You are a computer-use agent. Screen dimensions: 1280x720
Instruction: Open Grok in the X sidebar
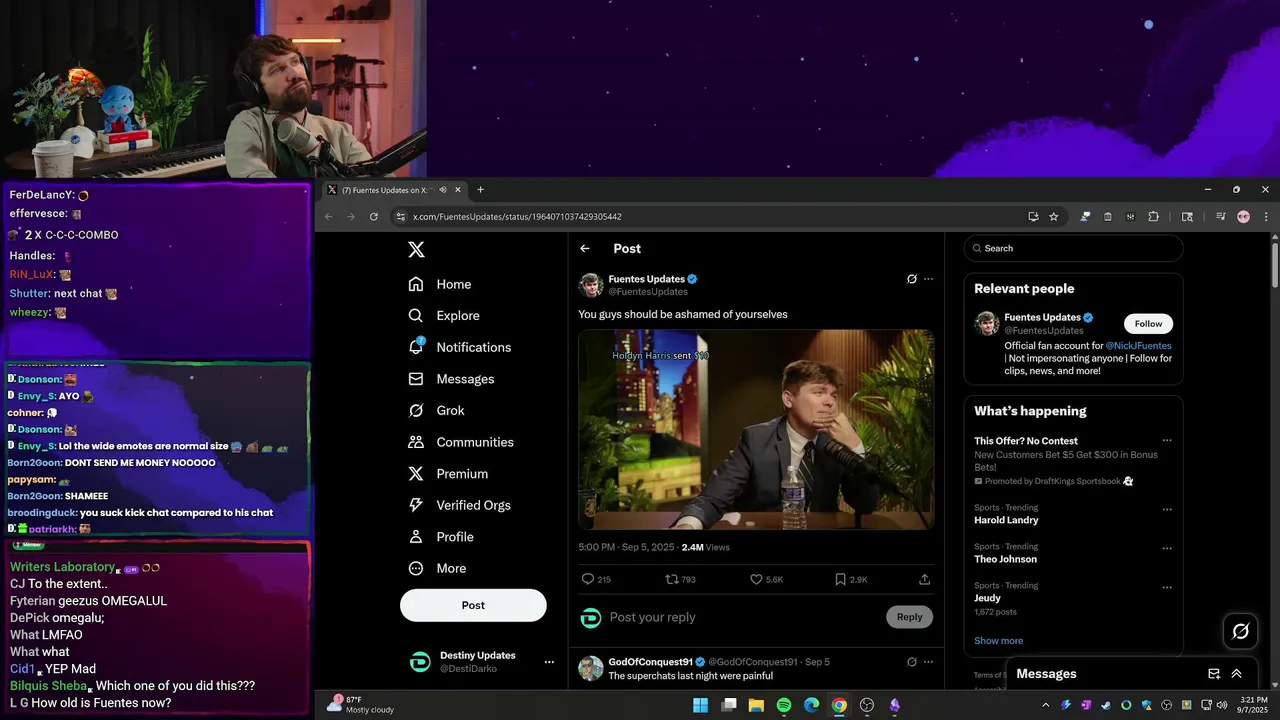(436, 410)
